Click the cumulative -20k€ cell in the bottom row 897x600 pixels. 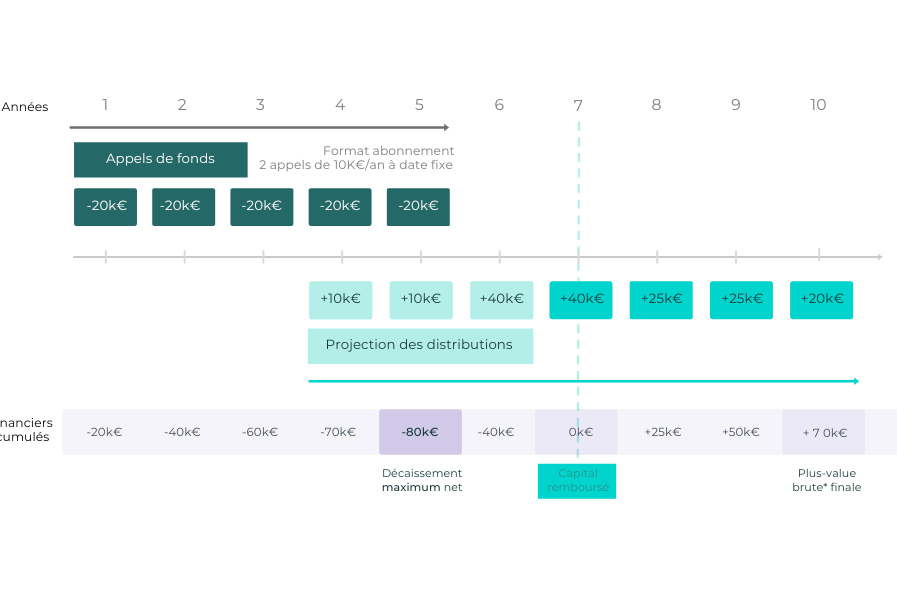click(104, 432)
